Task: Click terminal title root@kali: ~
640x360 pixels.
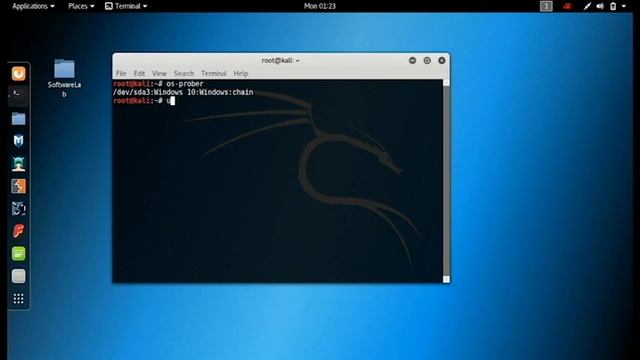Action: (280, 60)
